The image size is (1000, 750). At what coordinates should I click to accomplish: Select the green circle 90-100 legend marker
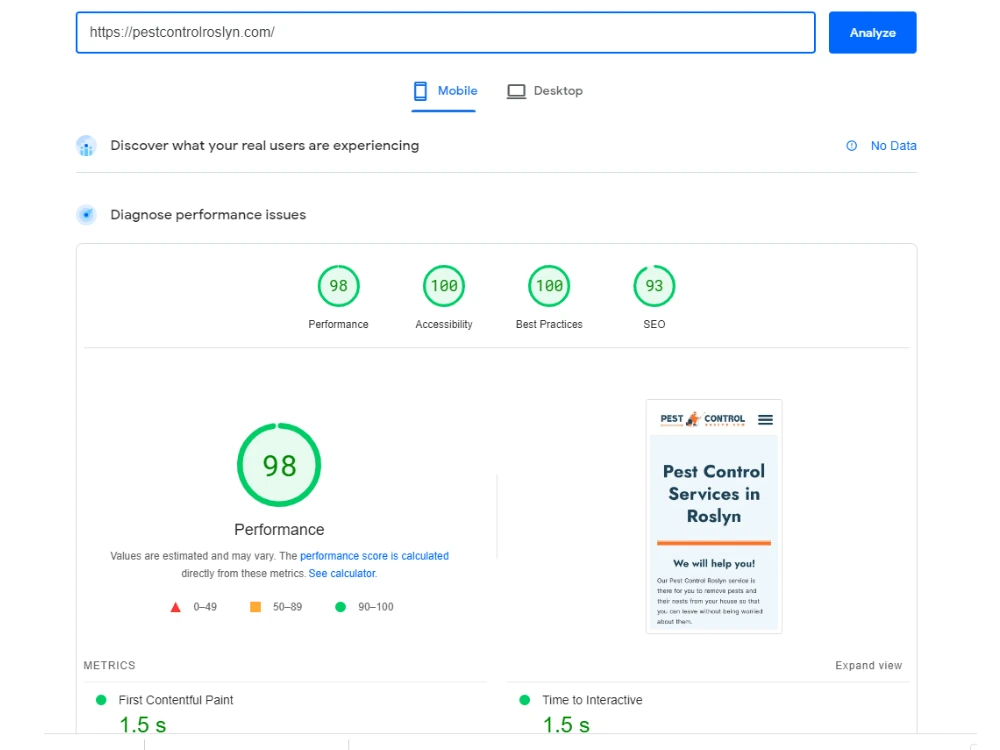[341, 606]
